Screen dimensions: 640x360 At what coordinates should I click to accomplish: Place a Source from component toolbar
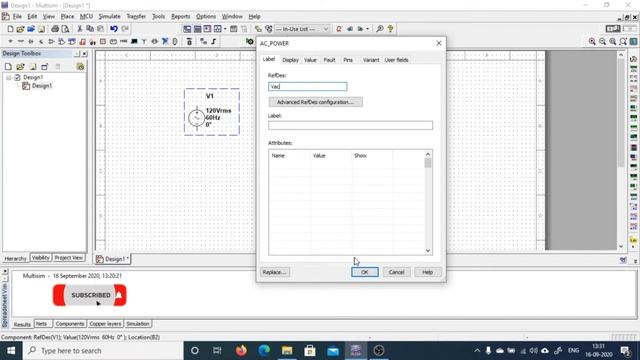(x=11, y=42)
